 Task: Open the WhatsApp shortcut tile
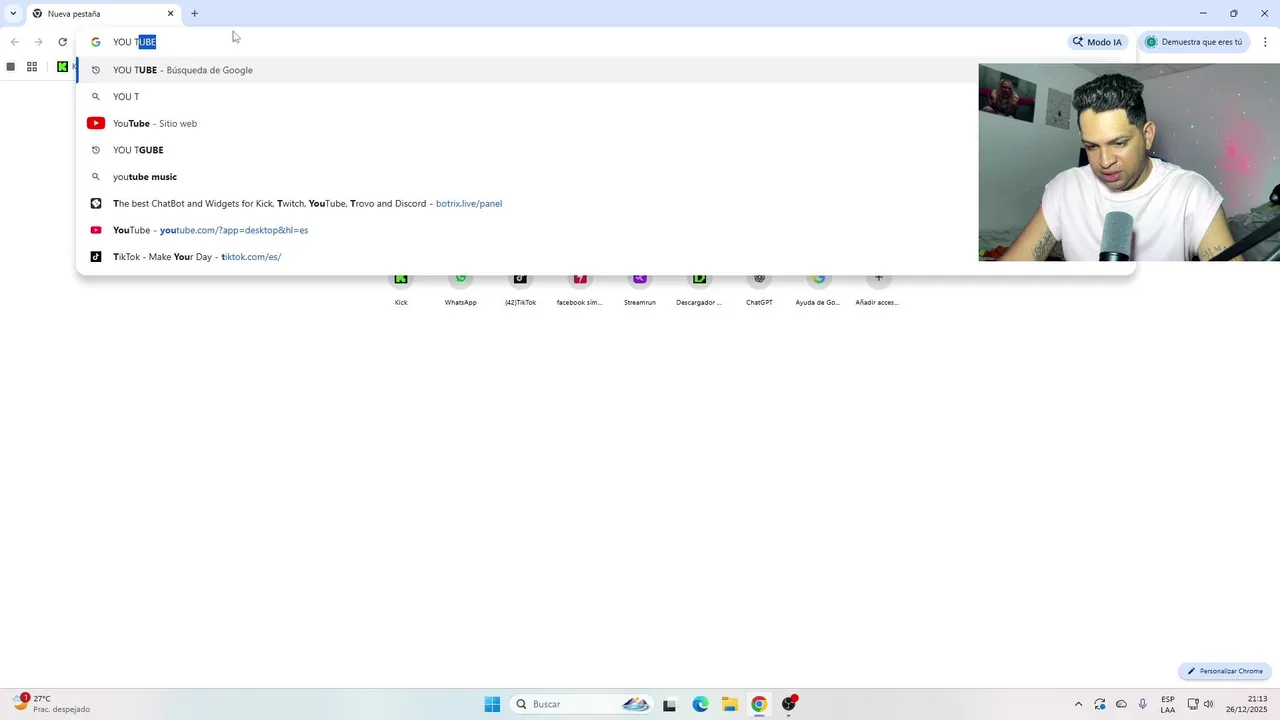(460, 288)
